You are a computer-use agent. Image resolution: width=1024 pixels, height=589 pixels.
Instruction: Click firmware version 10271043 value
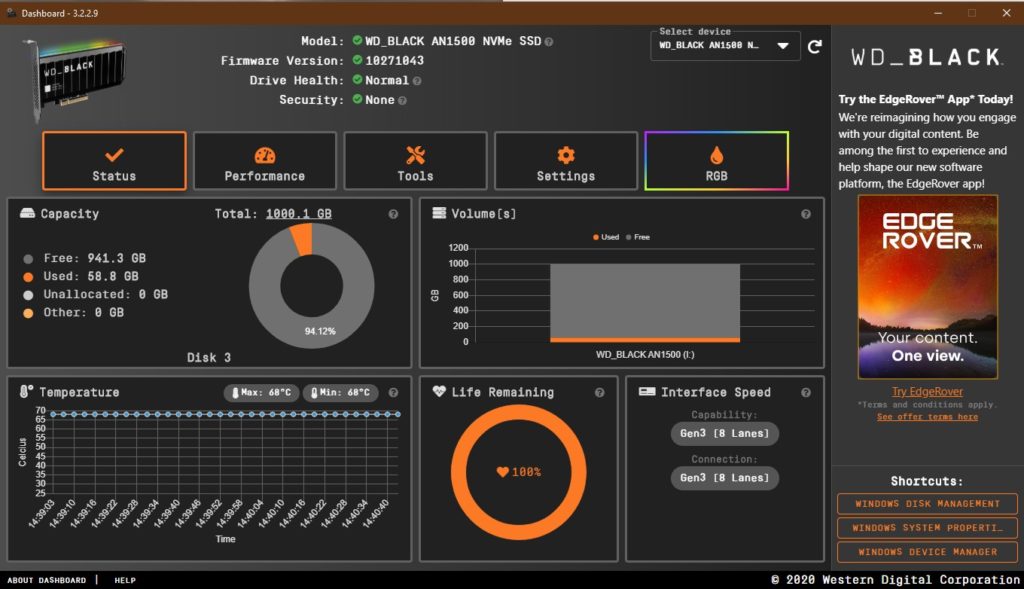[394, 61]
